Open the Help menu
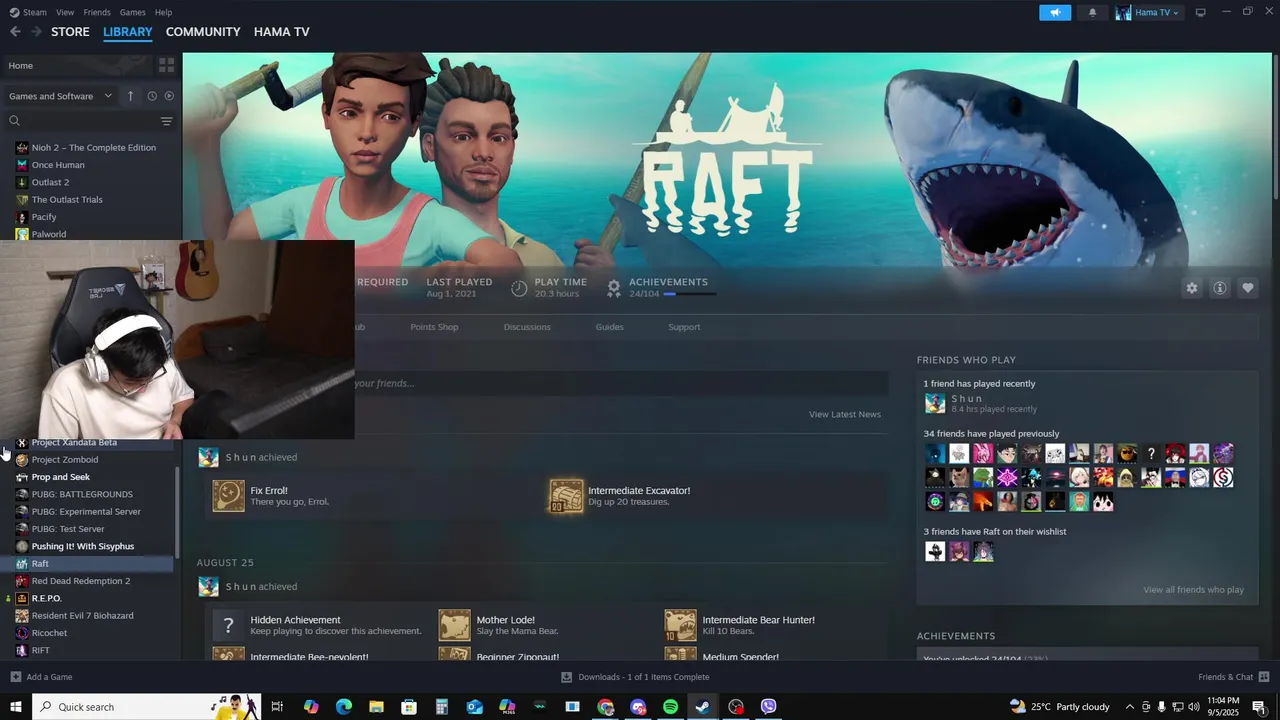 163,12
